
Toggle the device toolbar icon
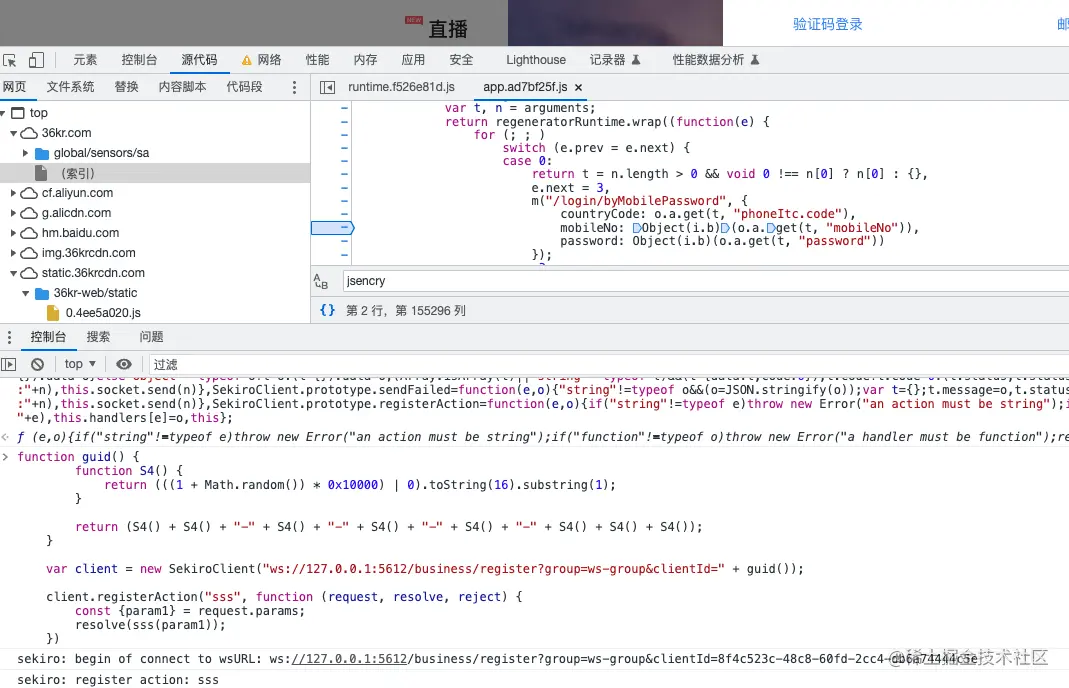[36, 60]
